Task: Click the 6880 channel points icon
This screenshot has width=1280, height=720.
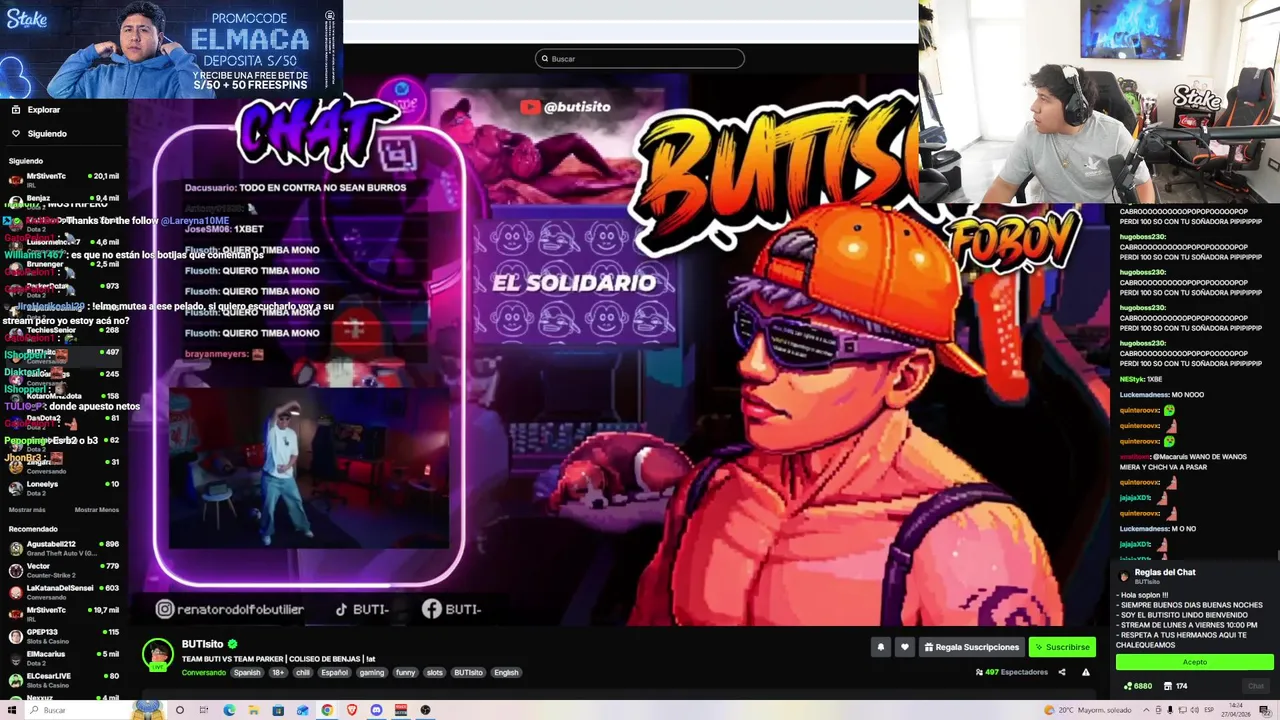Action: point(1138,686)
